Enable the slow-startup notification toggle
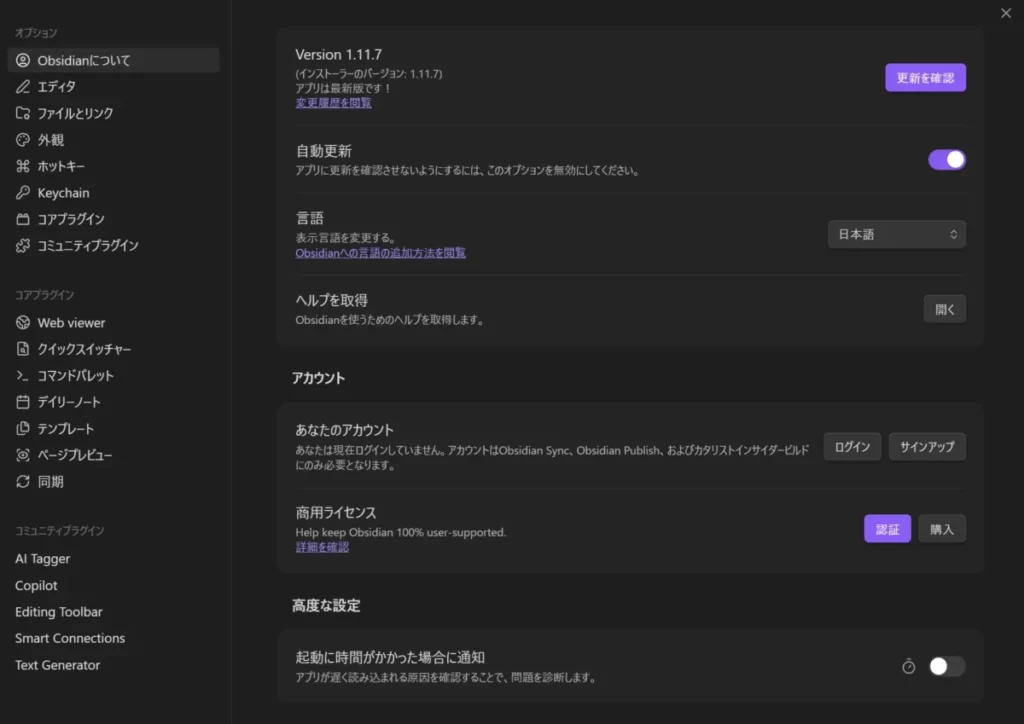This screenshot has height=724, width=1024. 946,666
